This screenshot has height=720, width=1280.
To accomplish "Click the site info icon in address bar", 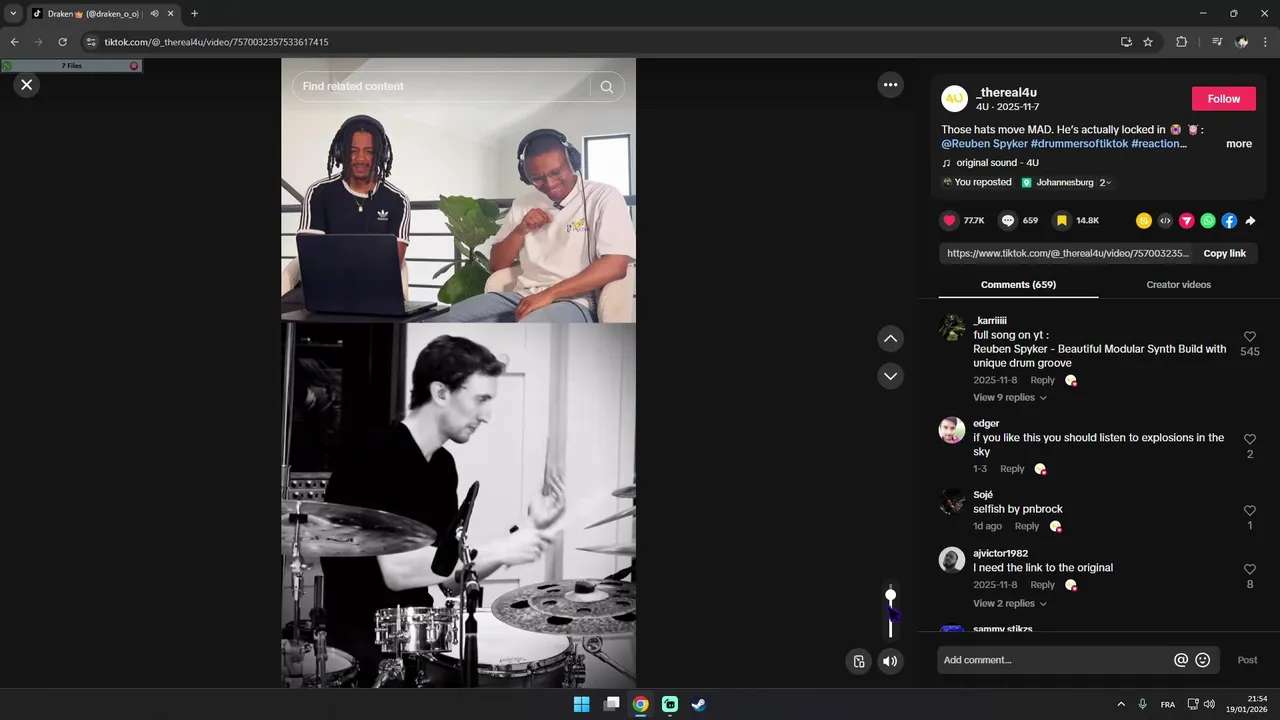I will tap(91, 42).
